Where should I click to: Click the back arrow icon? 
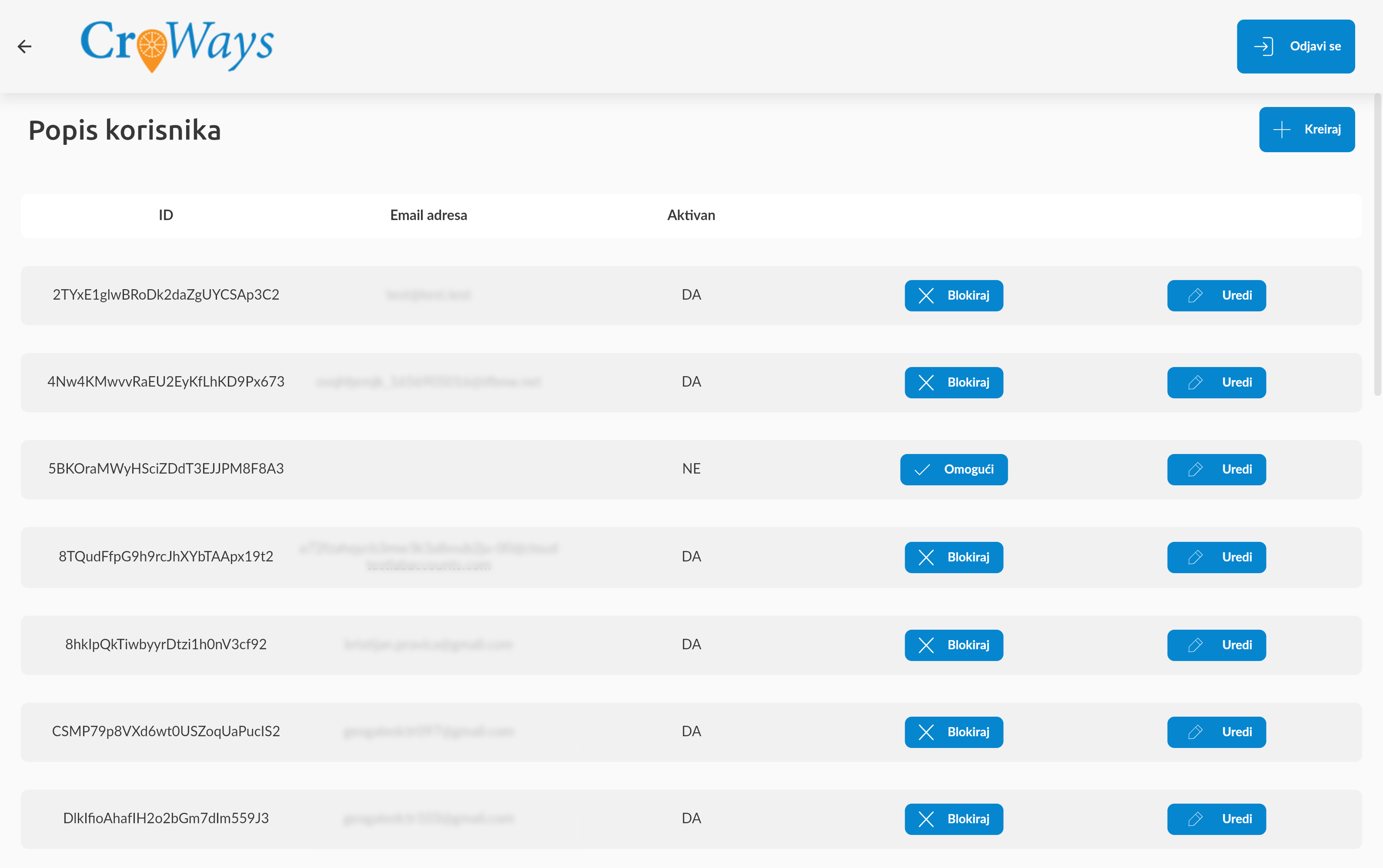tap(24, 47)
